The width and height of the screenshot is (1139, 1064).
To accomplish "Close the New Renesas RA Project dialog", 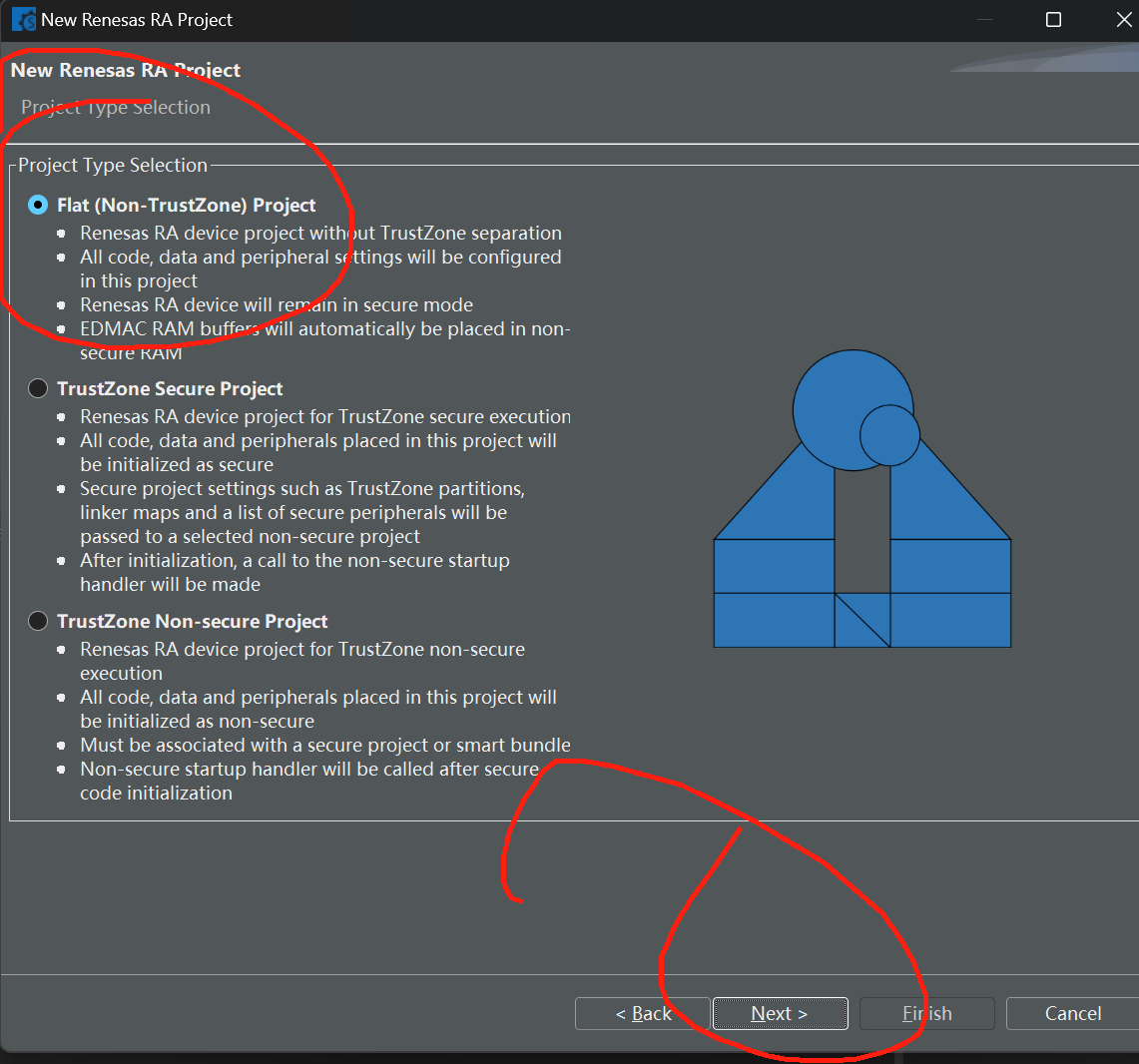I will [1124, 20].
